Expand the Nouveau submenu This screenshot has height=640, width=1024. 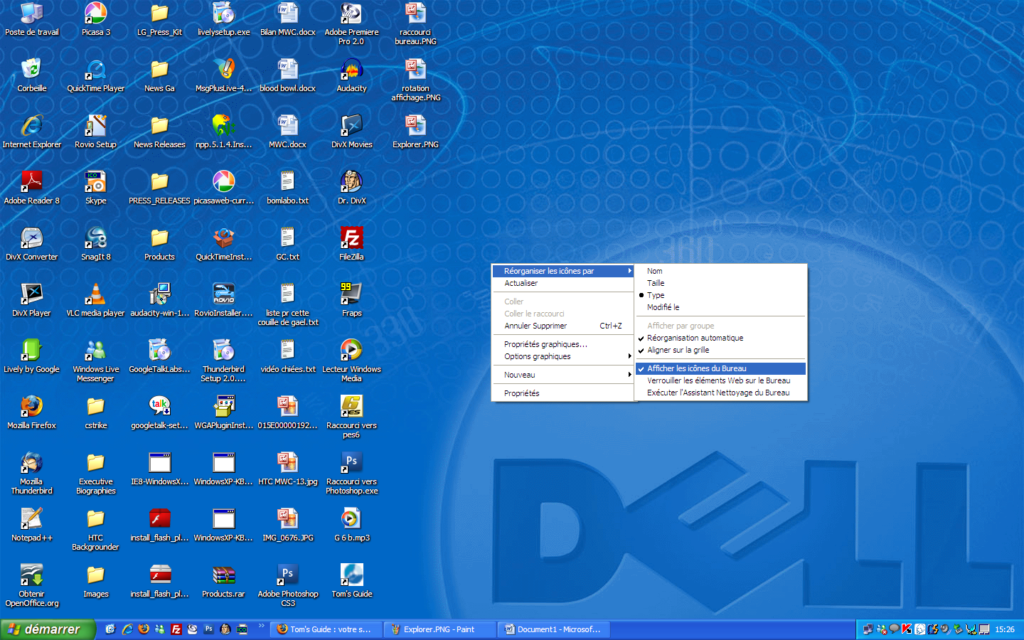click(563, 375)
